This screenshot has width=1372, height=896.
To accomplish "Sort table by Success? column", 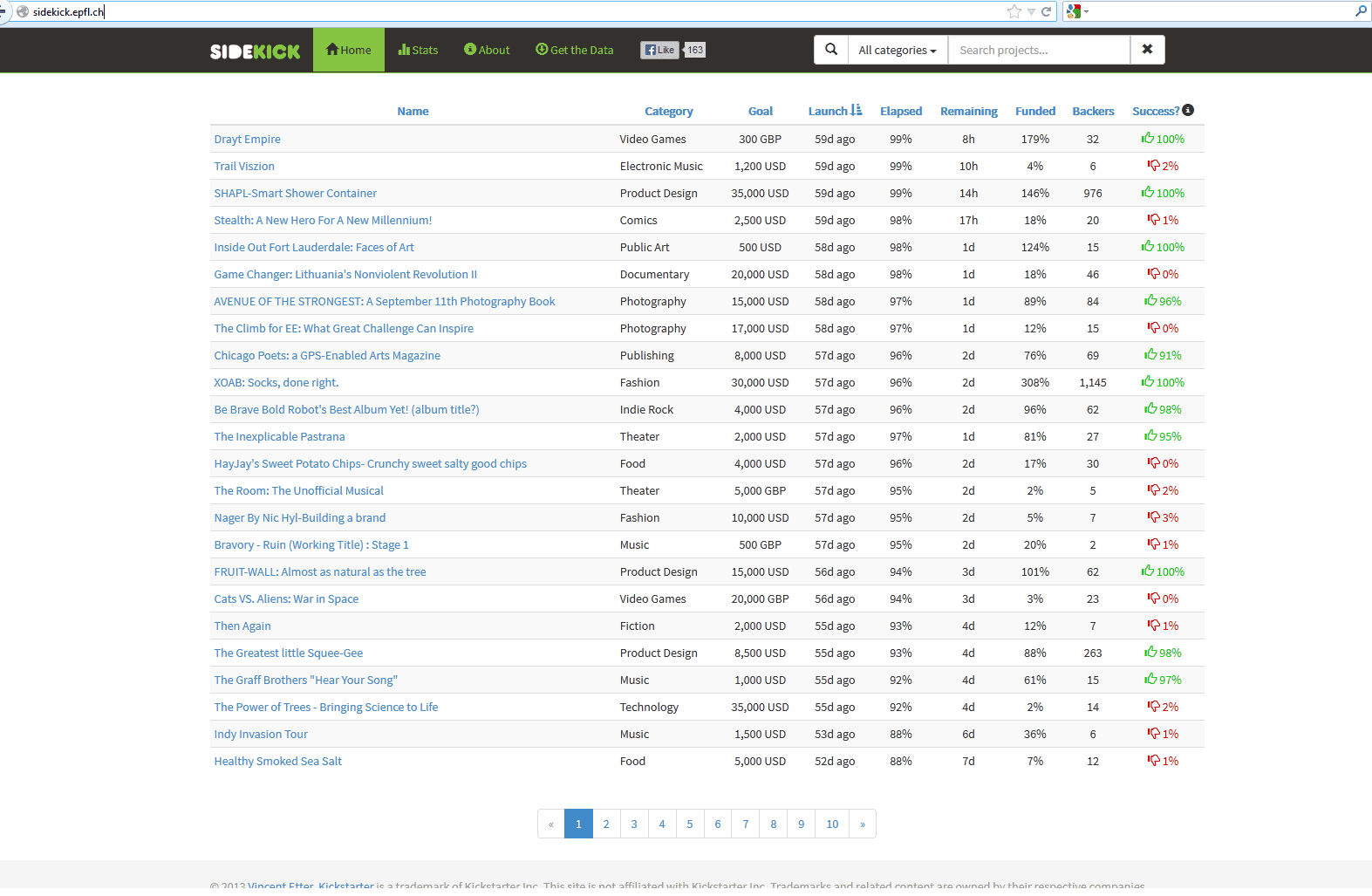I will tap(1156, 111).
